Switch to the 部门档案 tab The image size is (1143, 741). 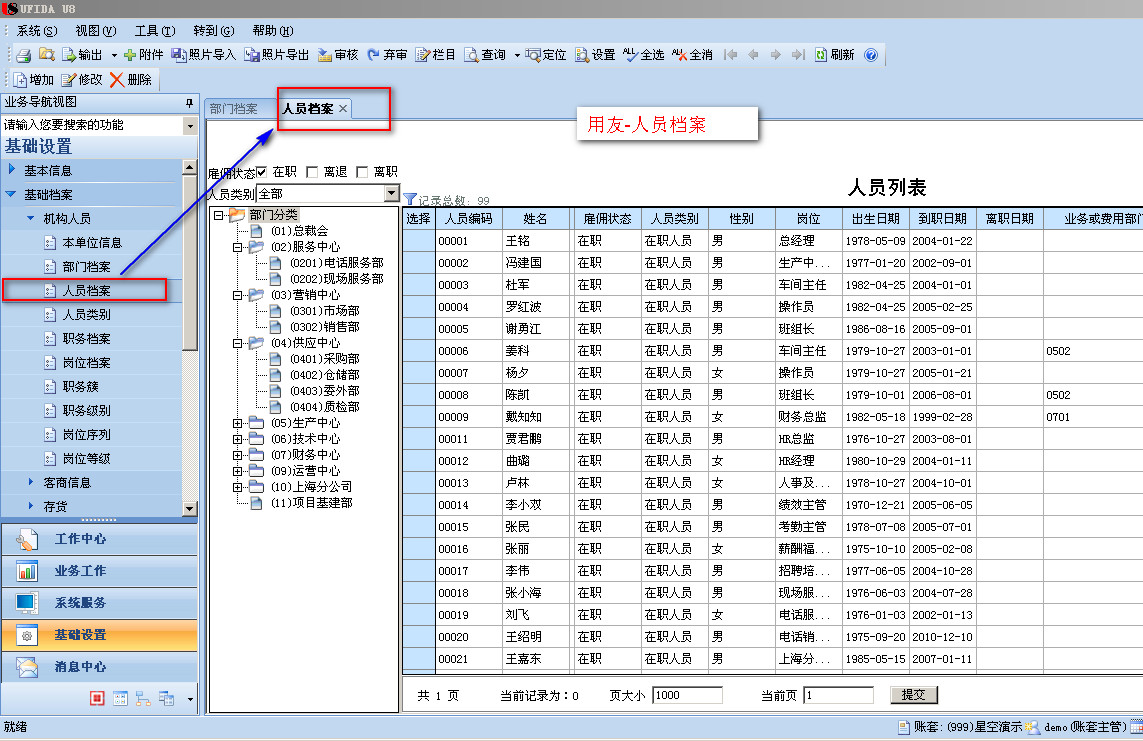pos(234,109)
